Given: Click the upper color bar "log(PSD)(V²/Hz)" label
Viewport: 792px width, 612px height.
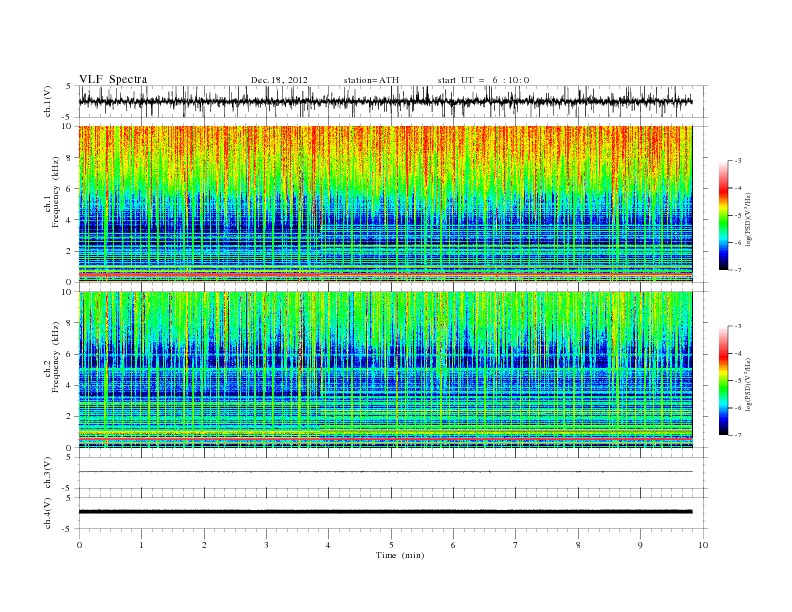Looking at the screenshot, I should click(750, 218).
